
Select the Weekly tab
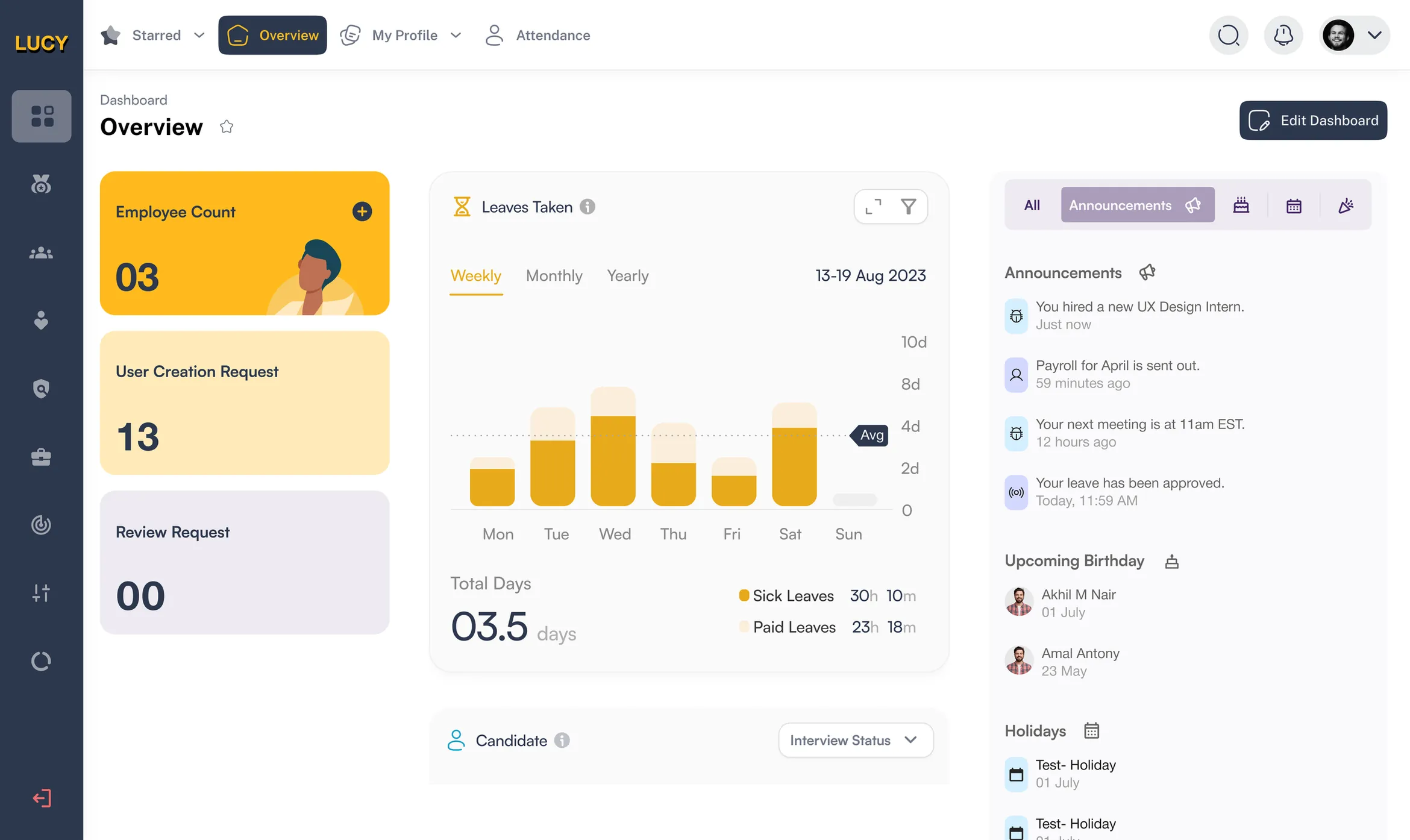point(476,276)
